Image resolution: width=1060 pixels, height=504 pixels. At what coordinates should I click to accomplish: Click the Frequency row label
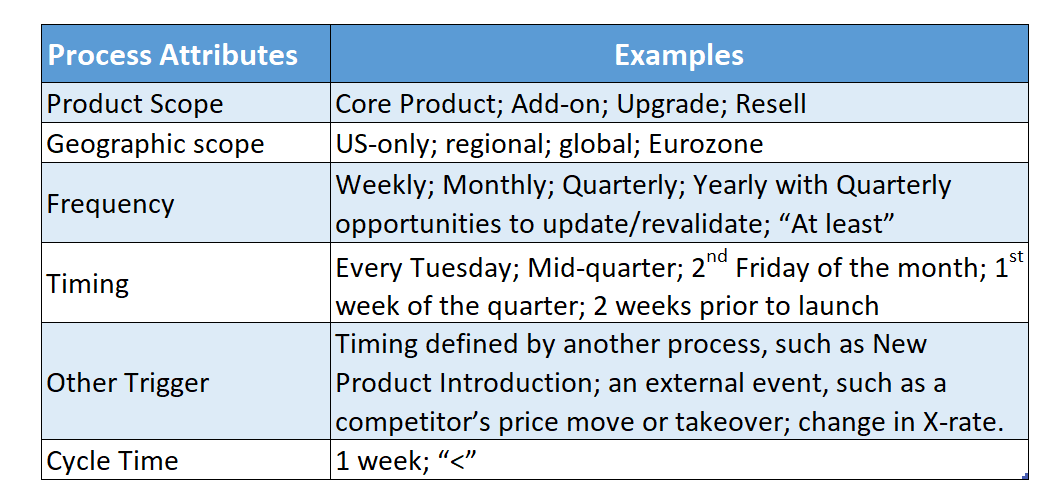pos(110,203)
